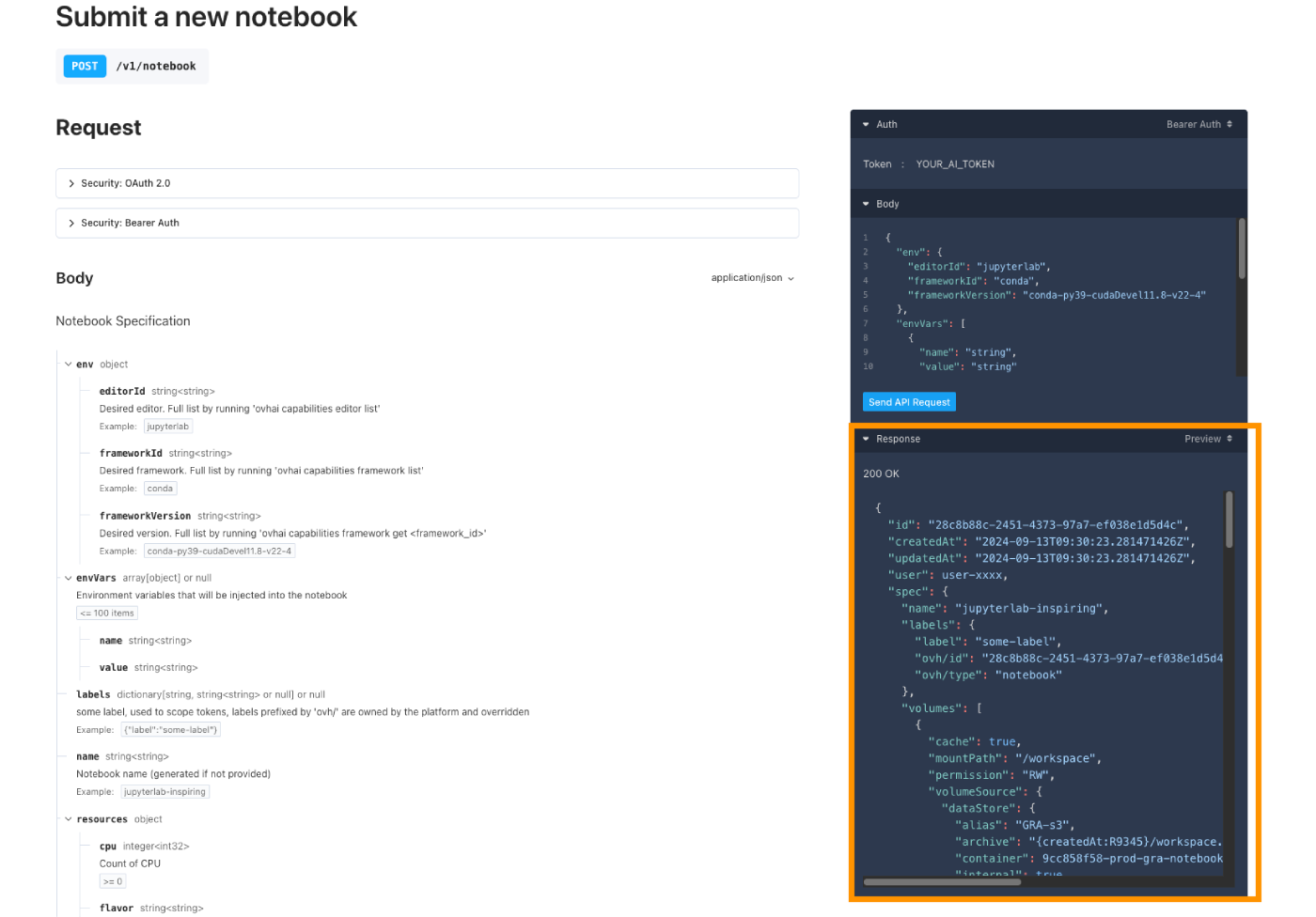
Task: Click the YOUR_AI_TOKEN token value
Action: click(954, 163)
